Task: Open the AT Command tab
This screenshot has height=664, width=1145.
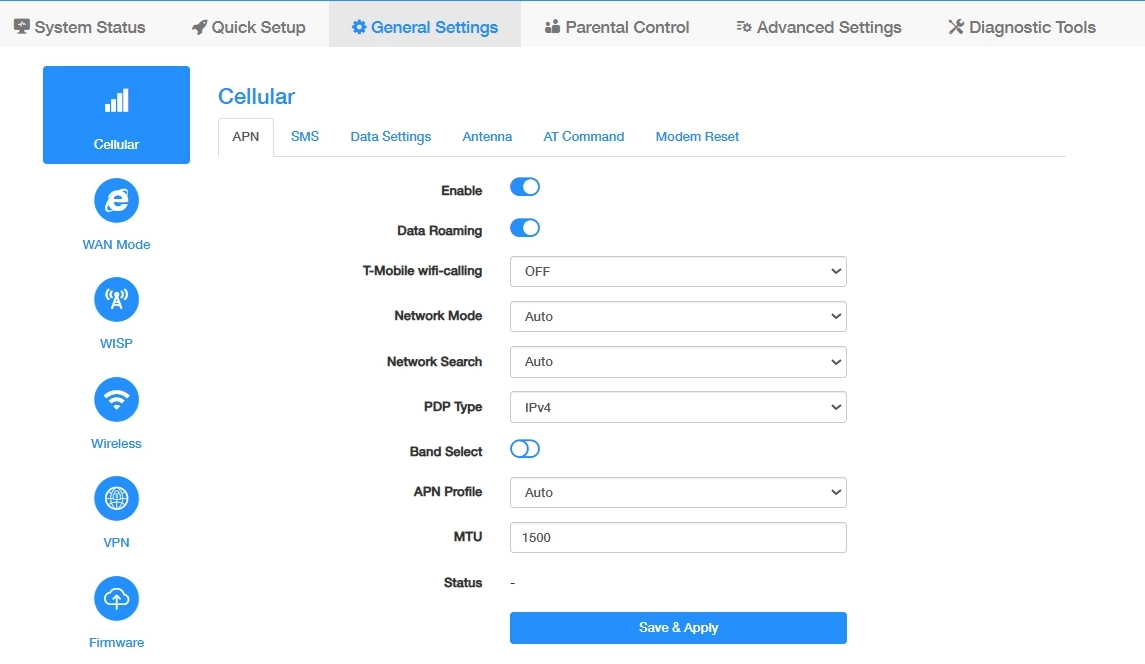Action: tap(583, 136)
